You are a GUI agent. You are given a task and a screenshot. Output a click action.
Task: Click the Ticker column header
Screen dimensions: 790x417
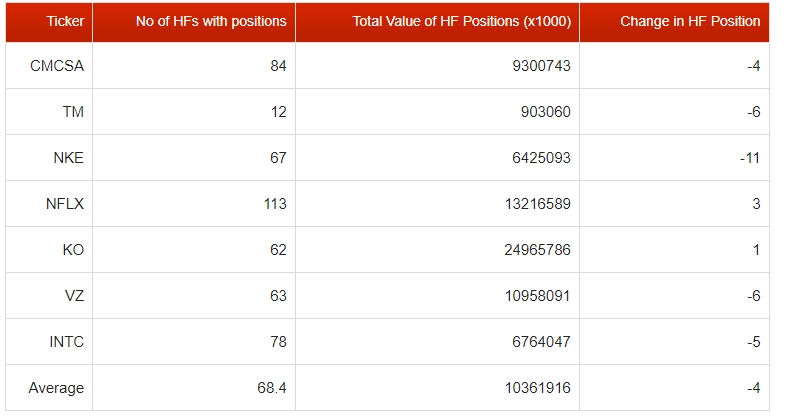(x=65, y=21)
